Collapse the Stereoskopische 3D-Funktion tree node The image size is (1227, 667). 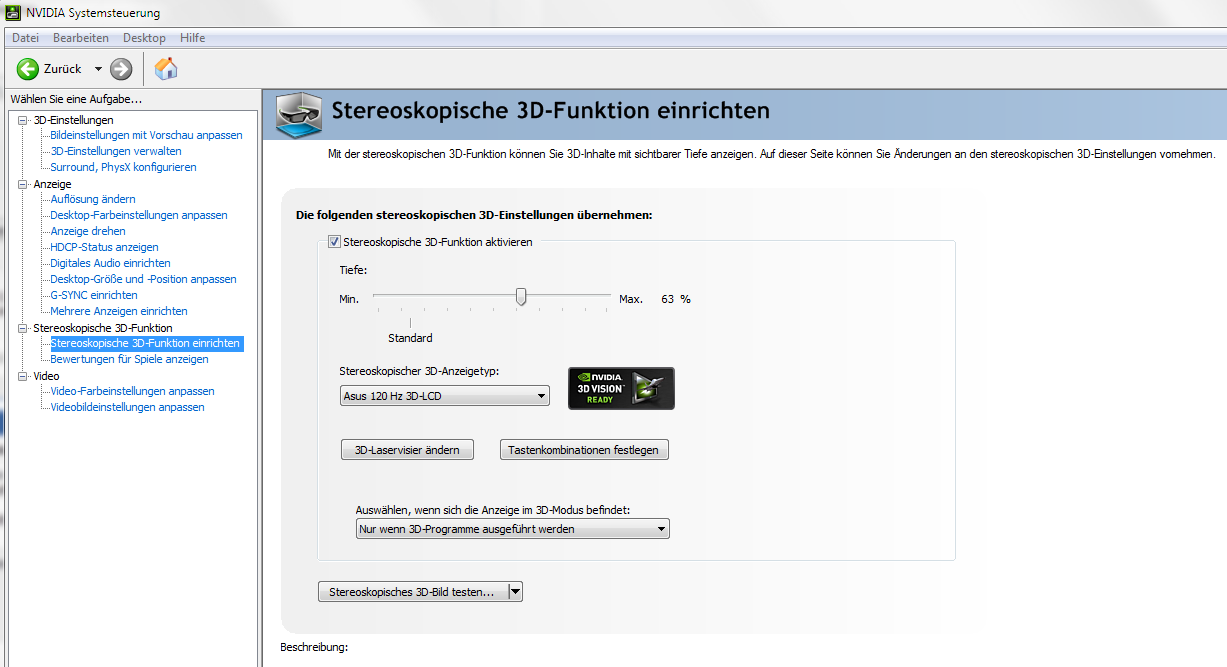[x=25, y=328]
